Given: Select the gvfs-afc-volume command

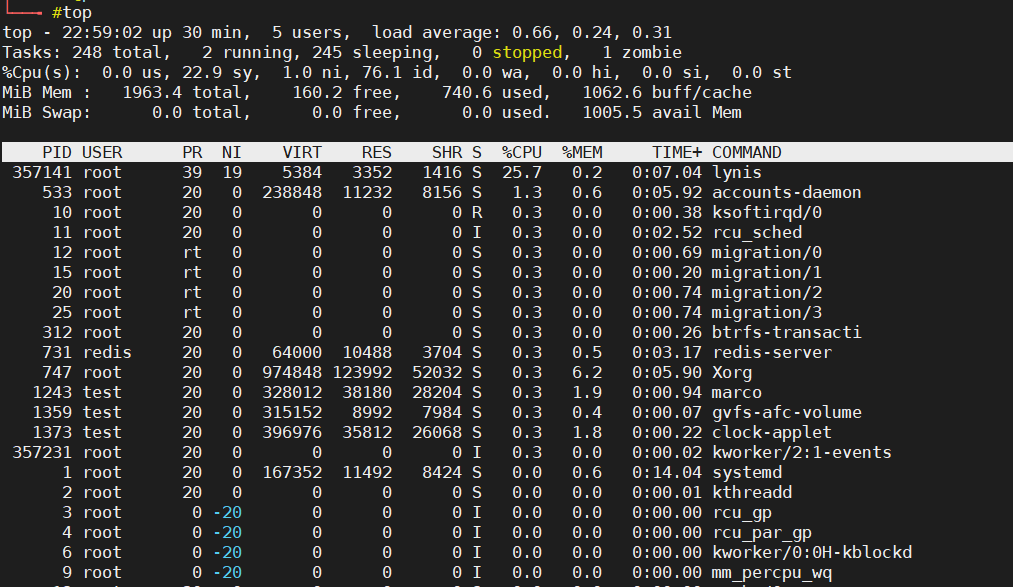Looking at the screenshot, I should coord(786,413).
